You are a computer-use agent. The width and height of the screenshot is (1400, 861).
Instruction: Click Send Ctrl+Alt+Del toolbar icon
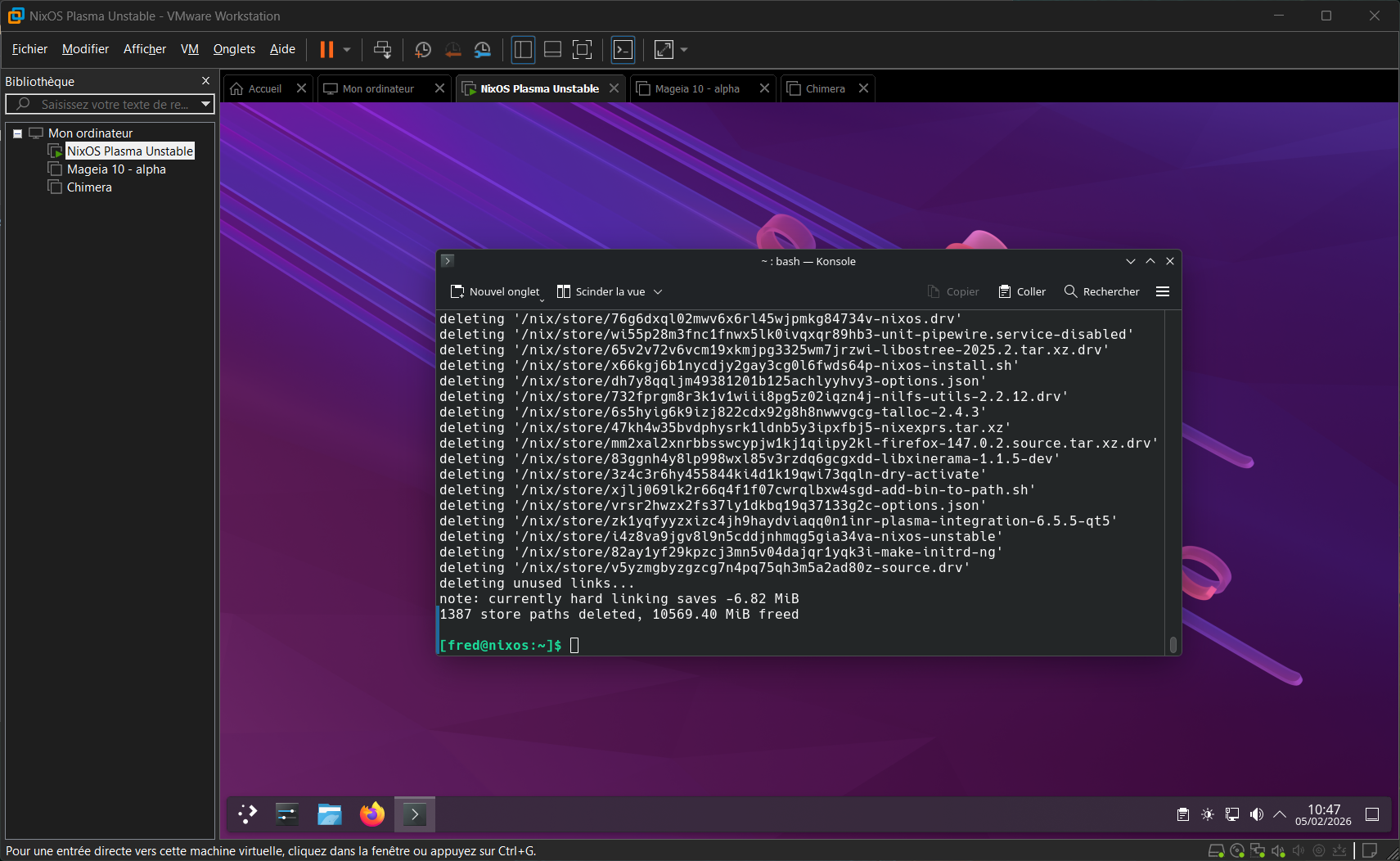point(382,50)
